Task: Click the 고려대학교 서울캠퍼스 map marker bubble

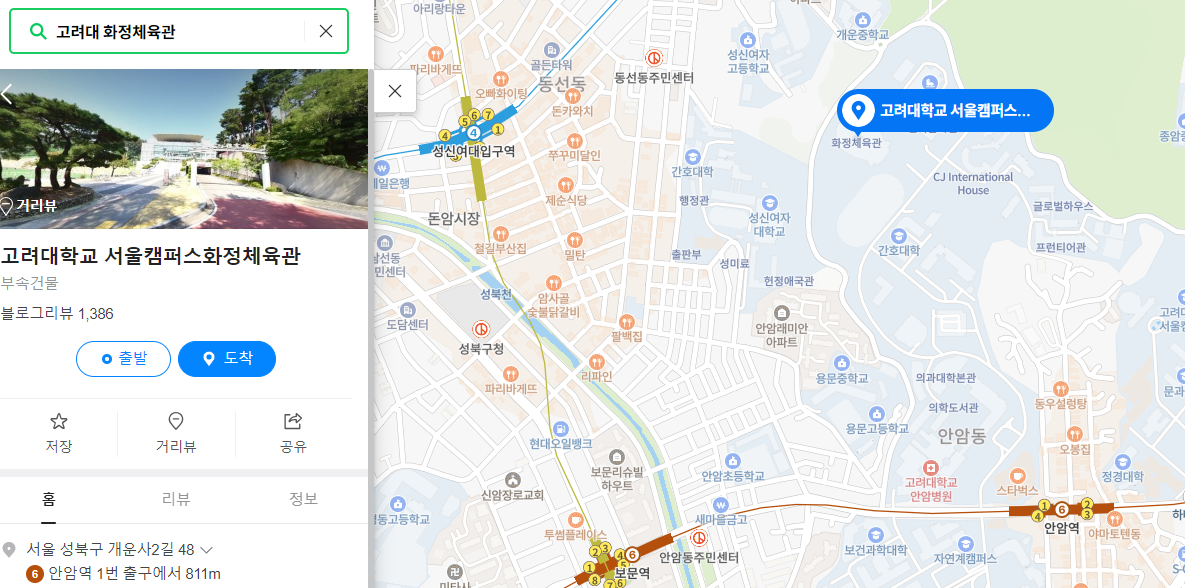Action: click(945, 110)
